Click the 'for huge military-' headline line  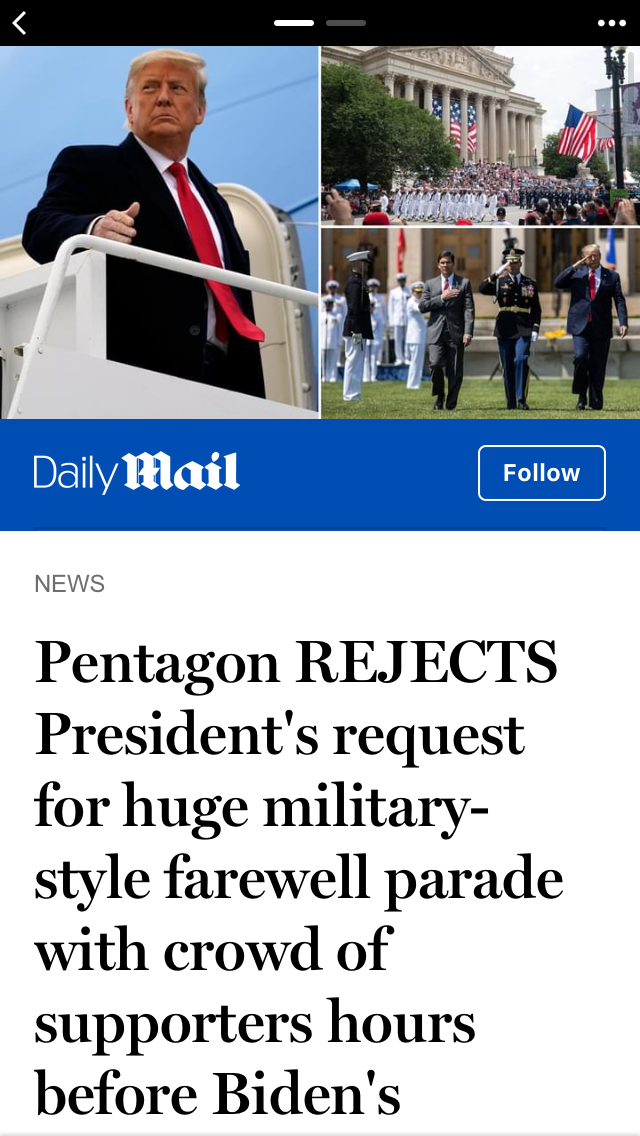coord(262,808)
